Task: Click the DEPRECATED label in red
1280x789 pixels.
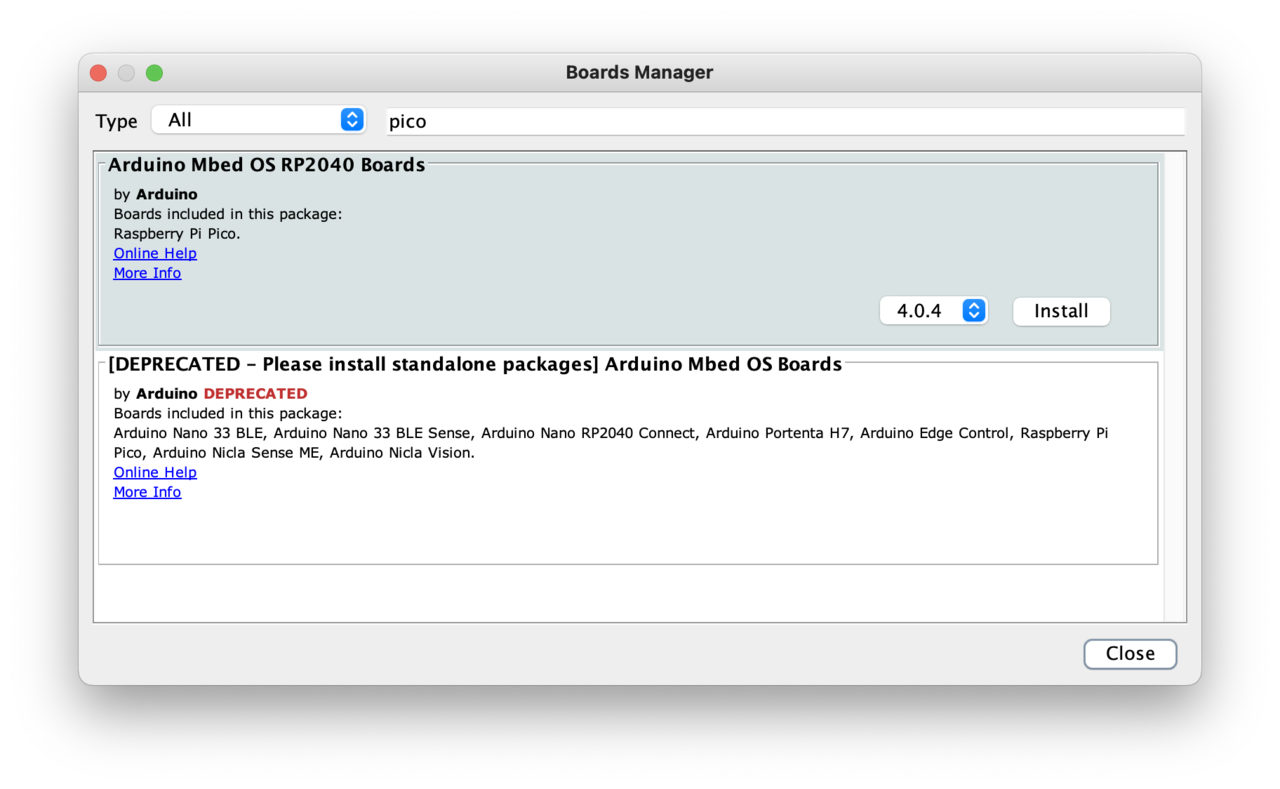Action: coord(255,393)
